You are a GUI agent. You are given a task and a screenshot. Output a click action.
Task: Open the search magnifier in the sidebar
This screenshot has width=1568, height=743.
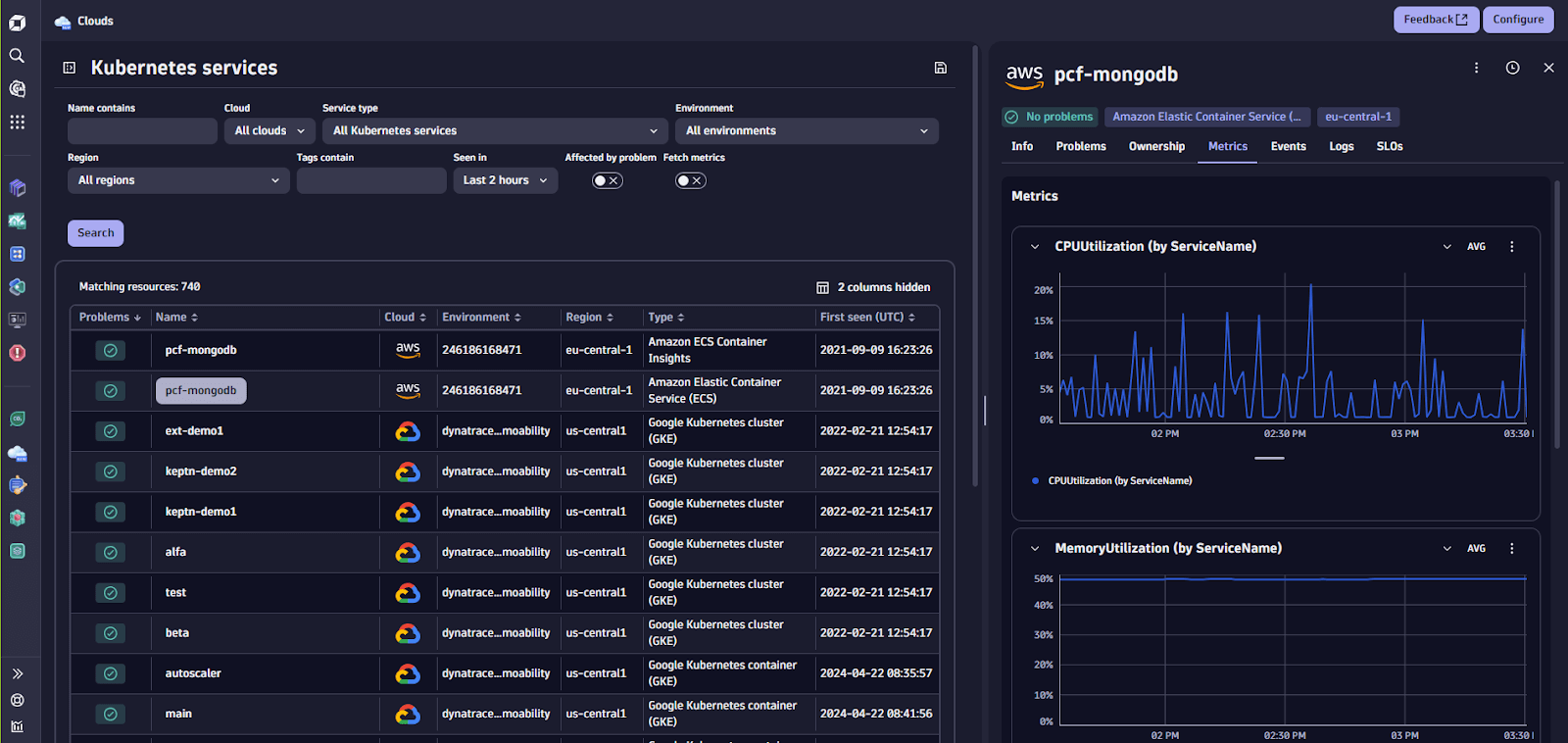pos(17,56)
